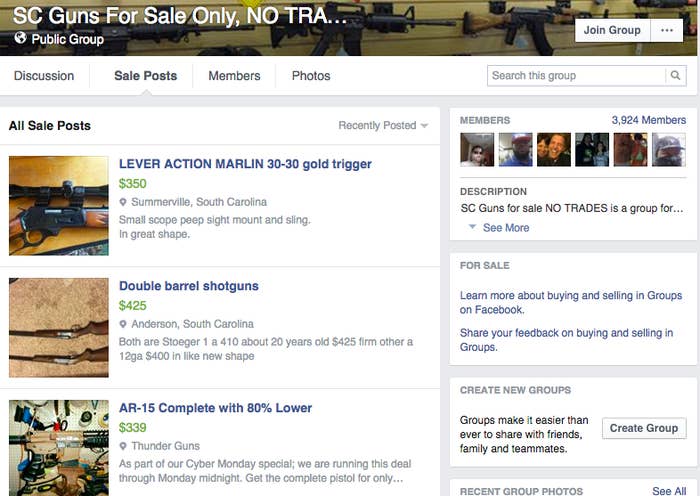
Task: Open sixth member avatar with gray cap
Action: pos(669,150)
